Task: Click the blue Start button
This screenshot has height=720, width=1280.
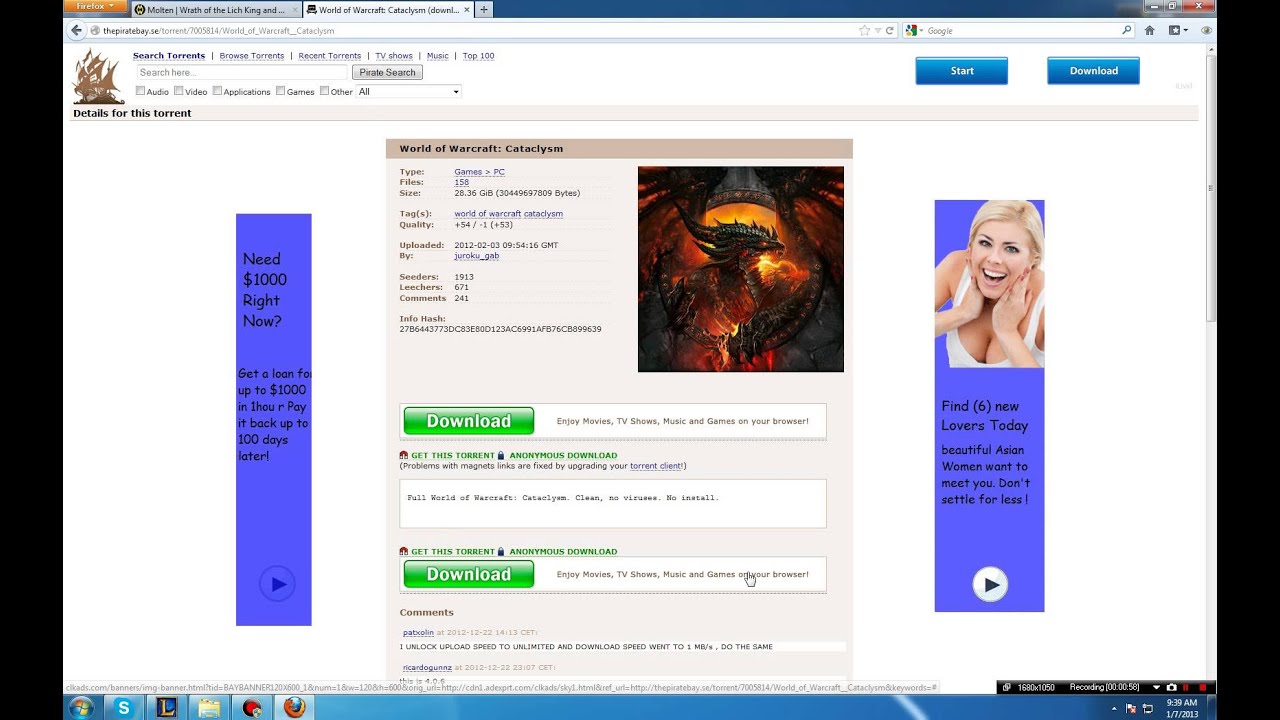Action: pyautogui.click(x=962, y=71)
